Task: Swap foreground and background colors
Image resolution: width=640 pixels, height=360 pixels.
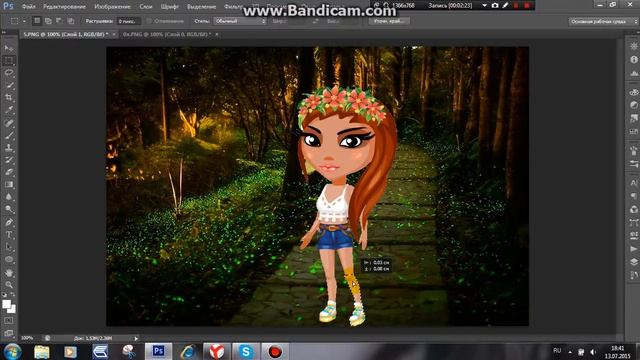Action: pos(13,294)
